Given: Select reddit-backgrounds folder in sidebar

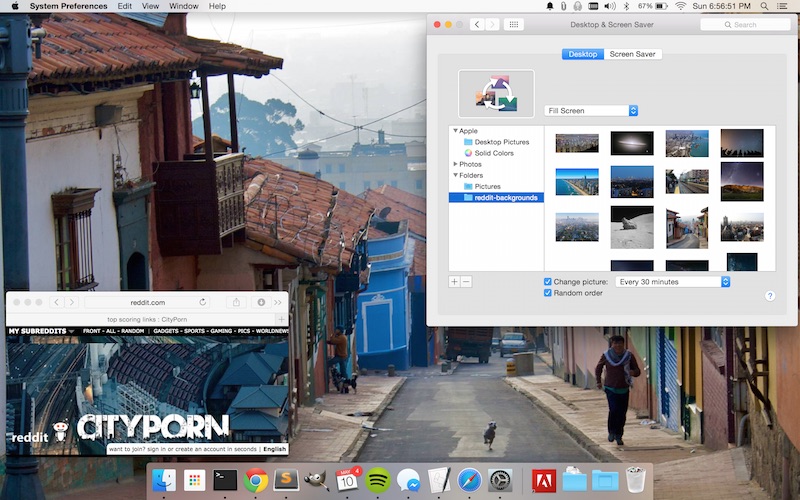Looking at the screenshot, I should coord(496,197).
